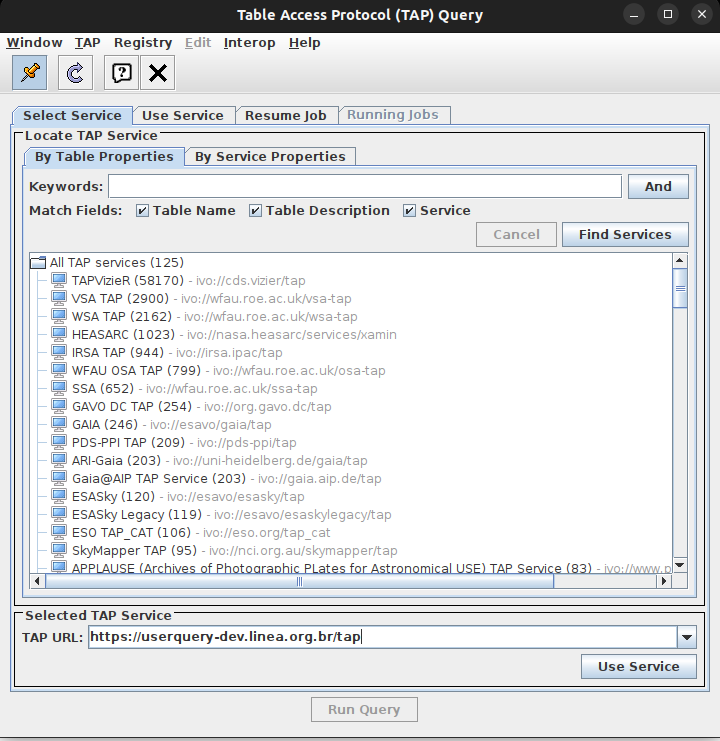Toggle the Table Name checkbox
This screenshot has height=741, width=720.
[143, 211]
